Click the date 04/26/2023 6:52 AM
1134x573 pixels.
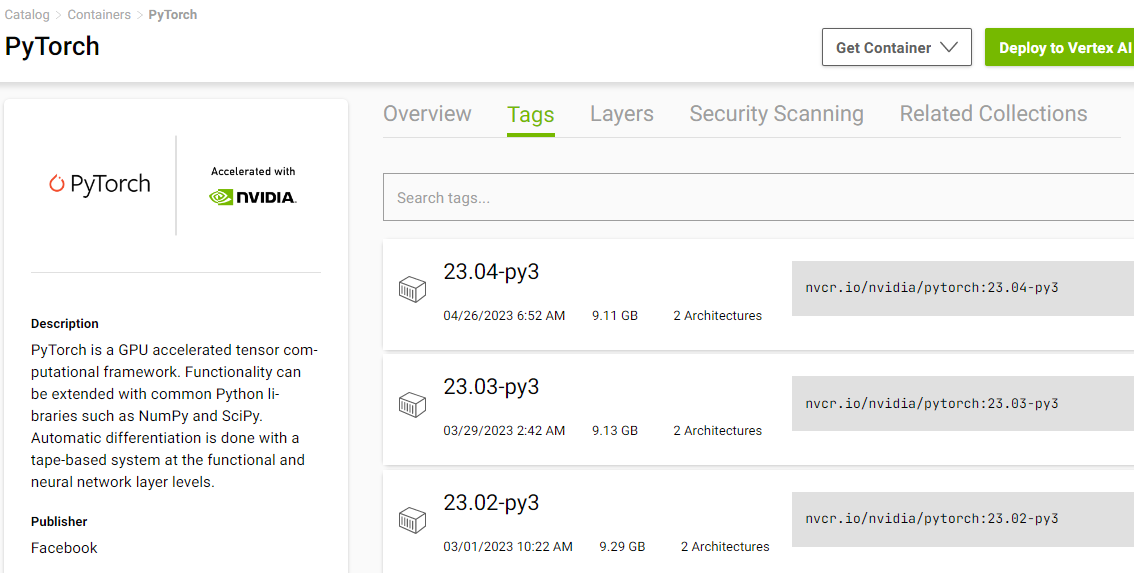tap(504, 315)
